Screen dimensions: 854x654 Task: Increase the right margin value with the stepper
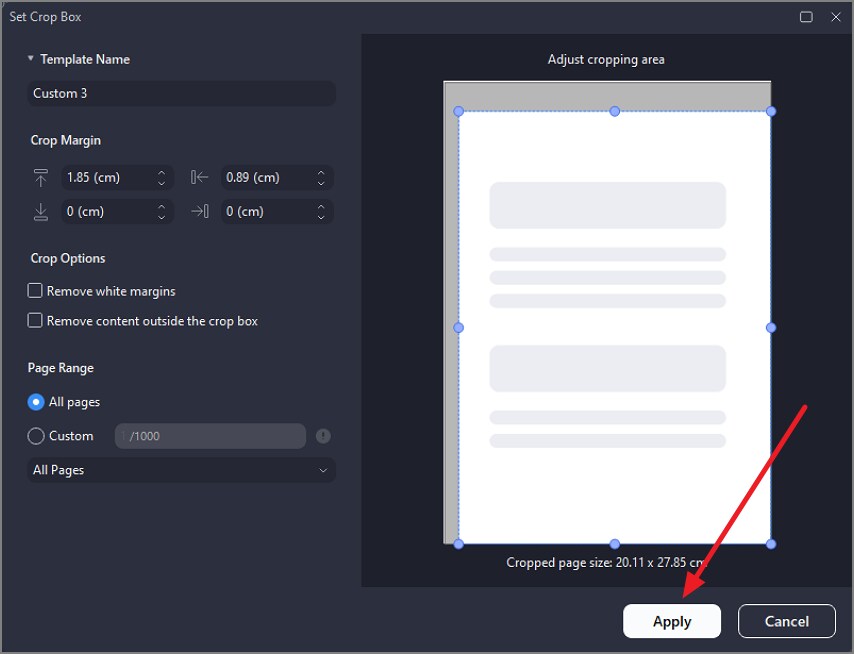coord(320,206)
